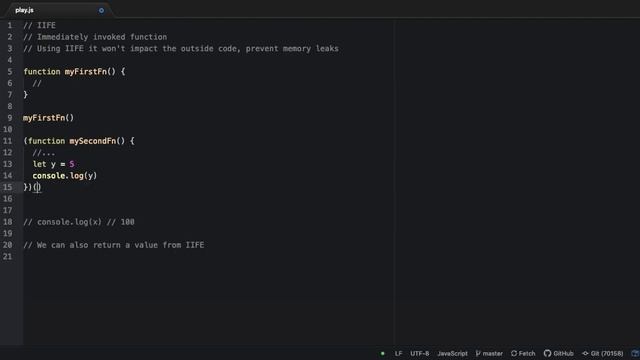Change the LF line ending setting

tap(398, 353)
